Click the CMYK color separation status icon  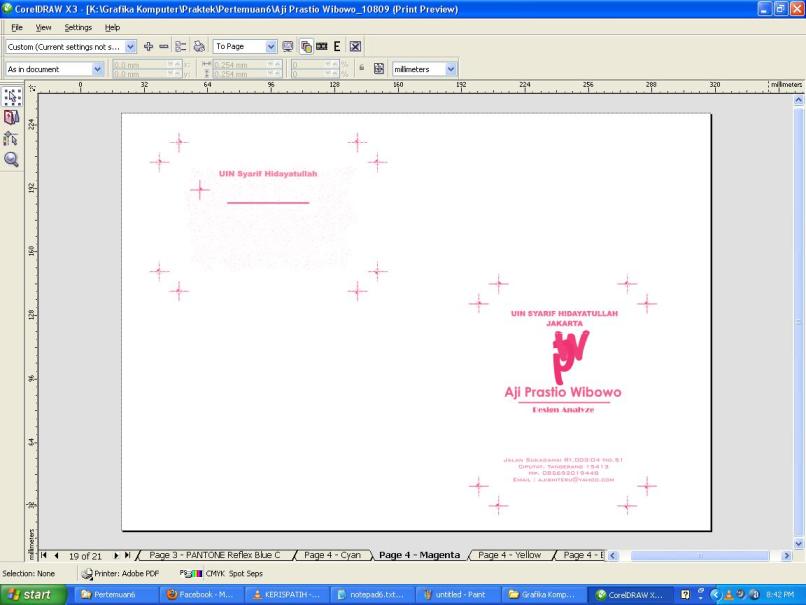point(191,573)
